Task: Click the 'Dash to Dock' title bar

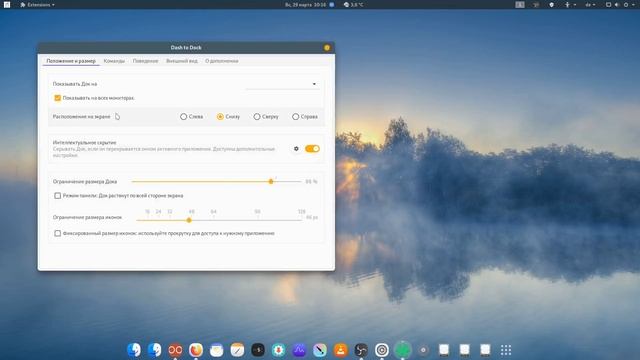Action: tap(186, 47)
